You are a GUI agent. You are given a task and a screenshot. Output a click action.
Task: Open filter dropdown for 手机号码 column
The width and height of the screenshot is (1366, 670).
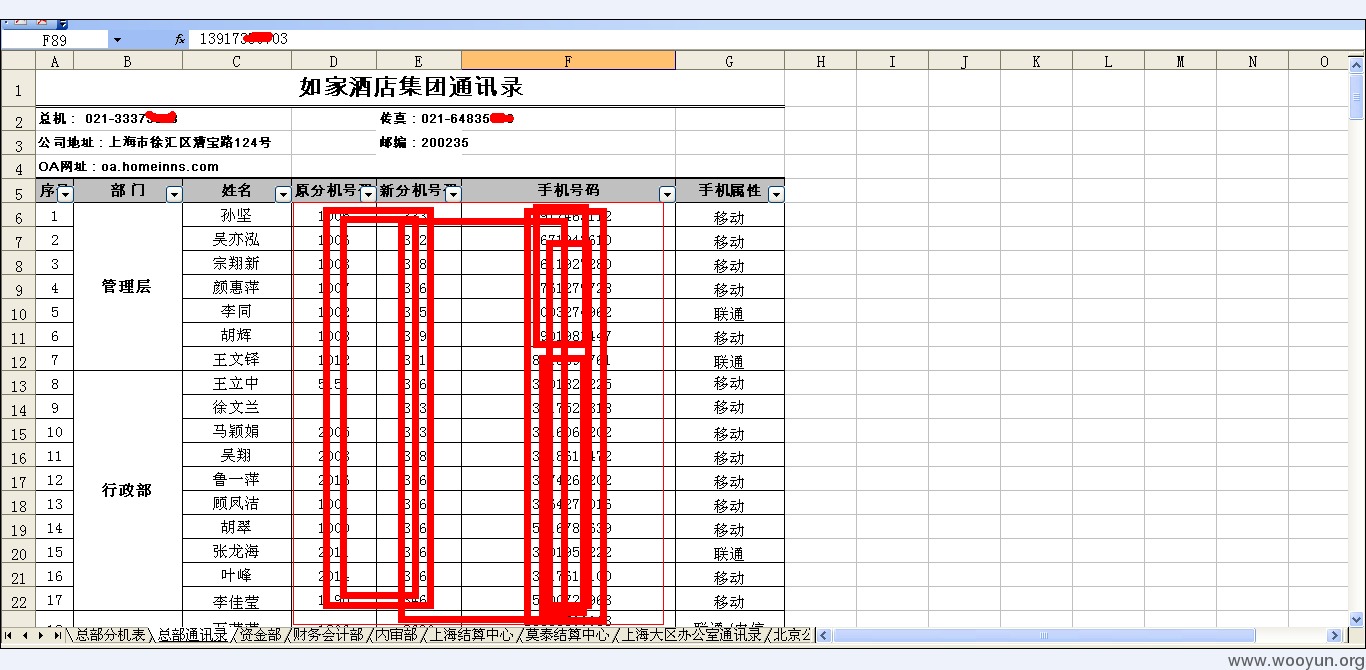(x=667, y=193)
